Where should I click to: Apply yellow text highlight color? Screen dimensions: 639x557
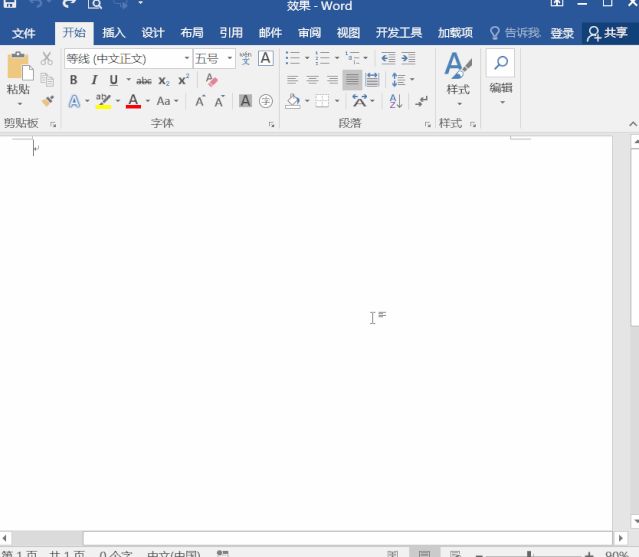[x=104, y=101]
